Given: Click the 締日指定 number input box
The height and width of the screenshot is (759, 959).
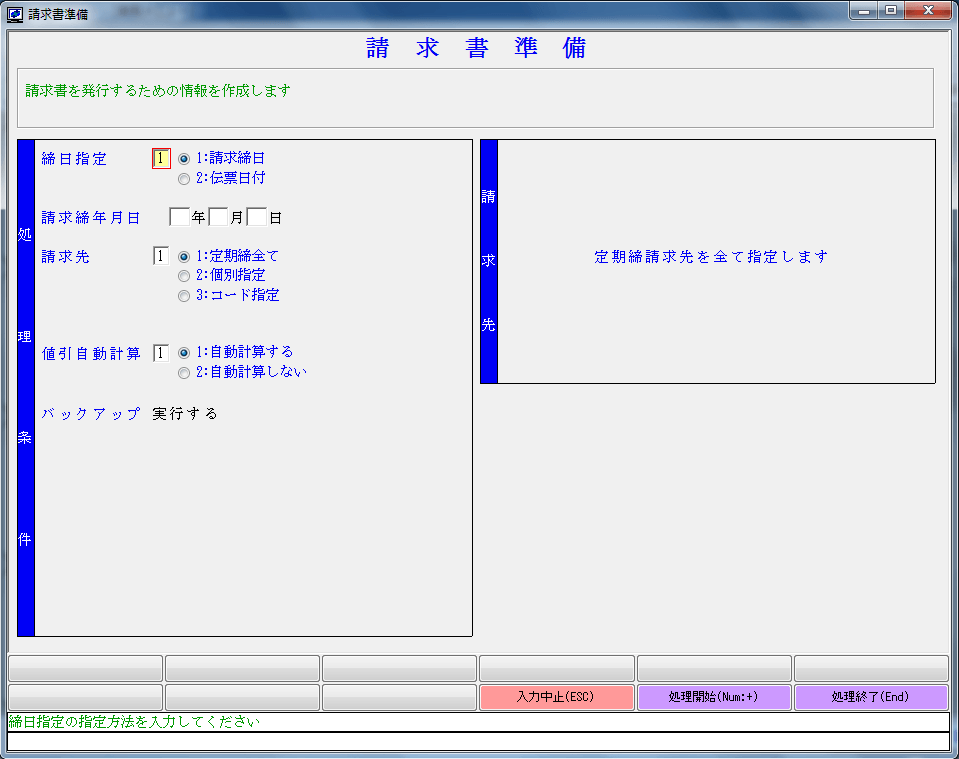Looking at the screenshot, I should pyautogui.click(x=161, y=158).
